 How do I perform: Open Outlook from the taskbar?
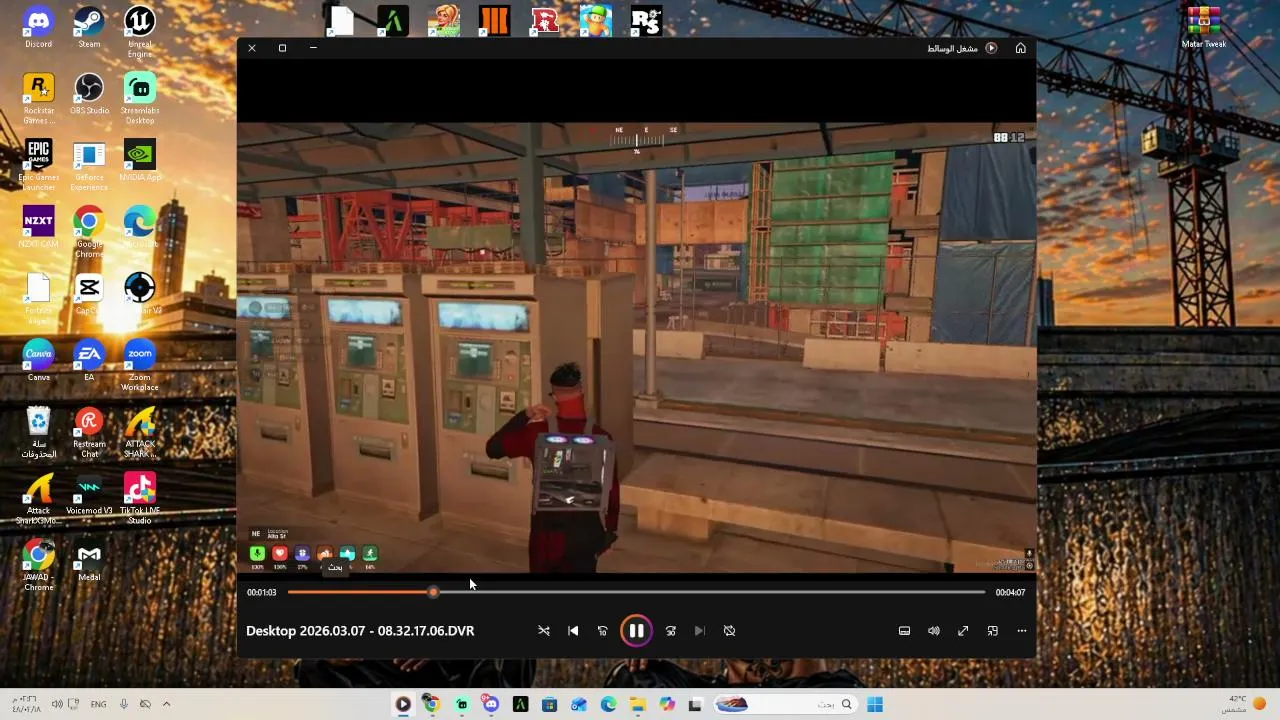pyautogui.click(x=579, y=704)
